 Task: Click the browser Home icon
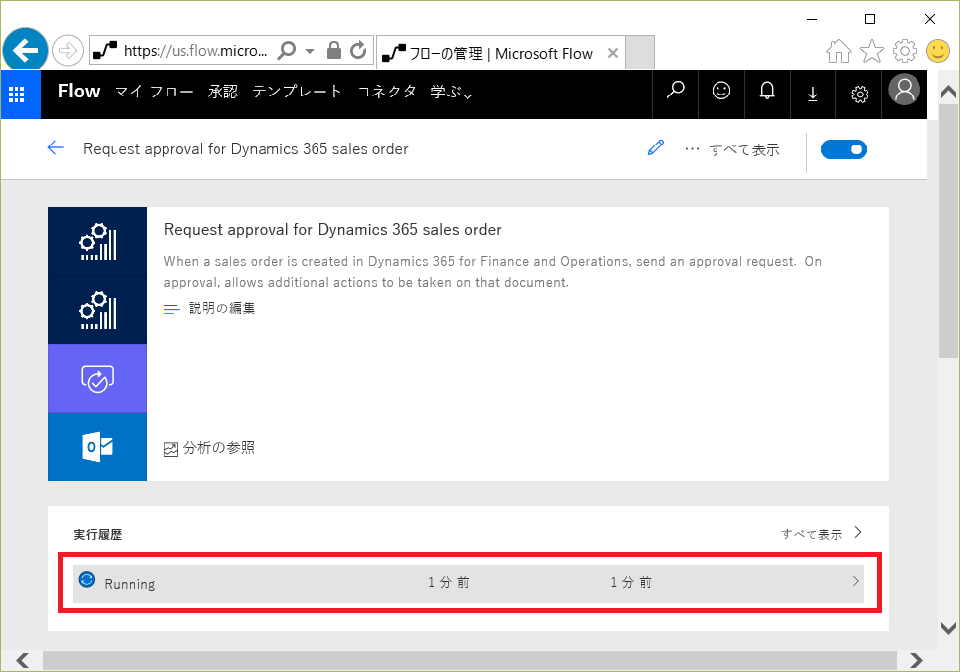pyautogui.click(x=838, y=51)
